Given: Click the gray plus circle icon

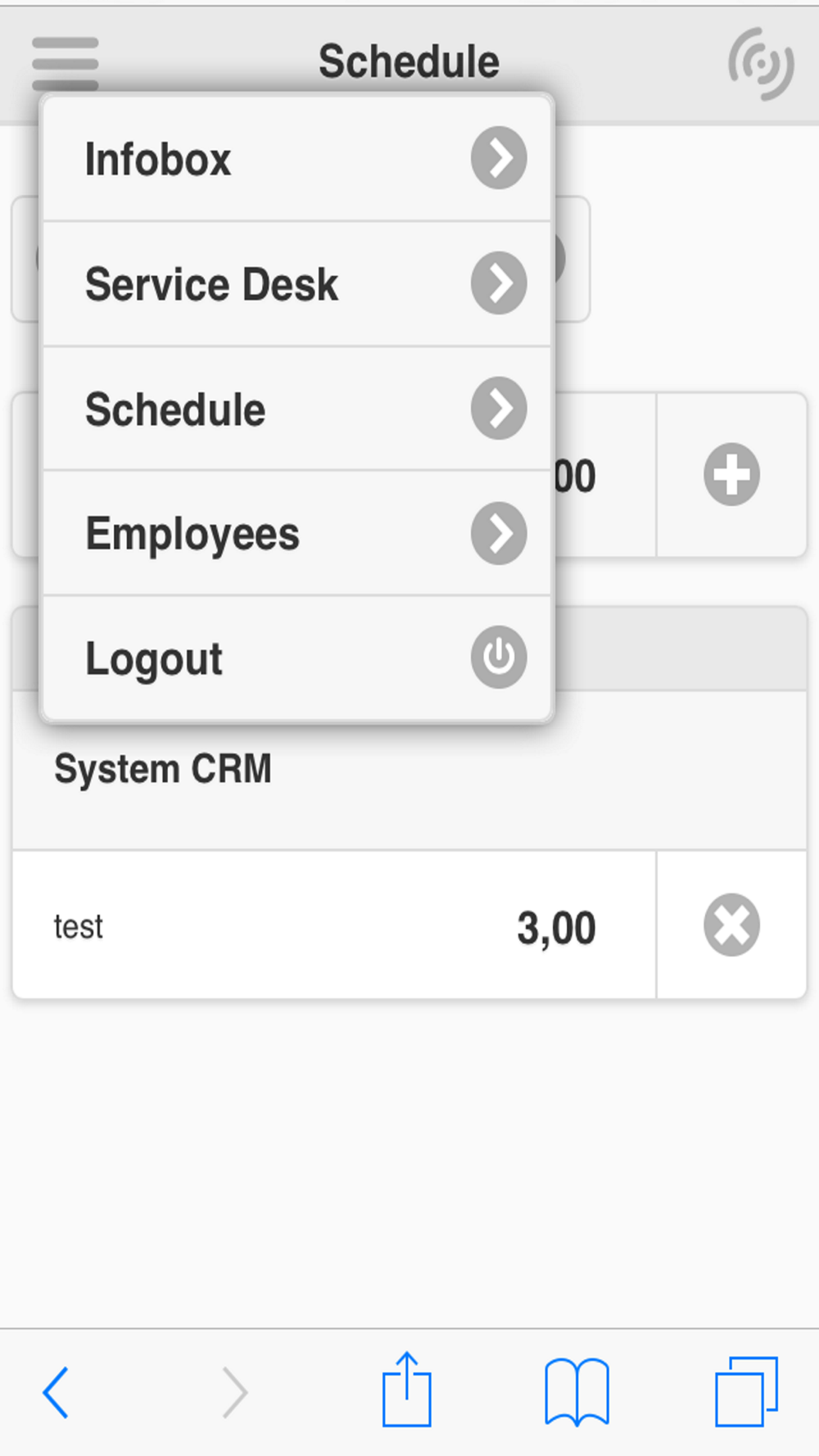Looking at the screenshot, I should pos(731,474).
